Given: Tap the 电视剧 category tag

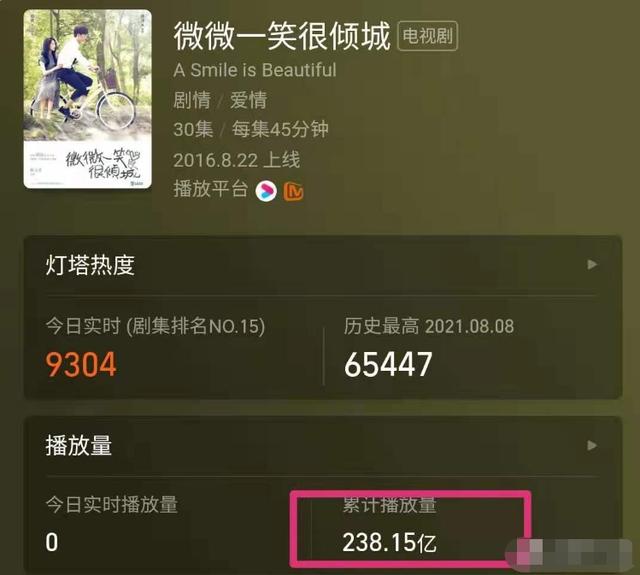Looking at the screenshot, I should (427, 36).
